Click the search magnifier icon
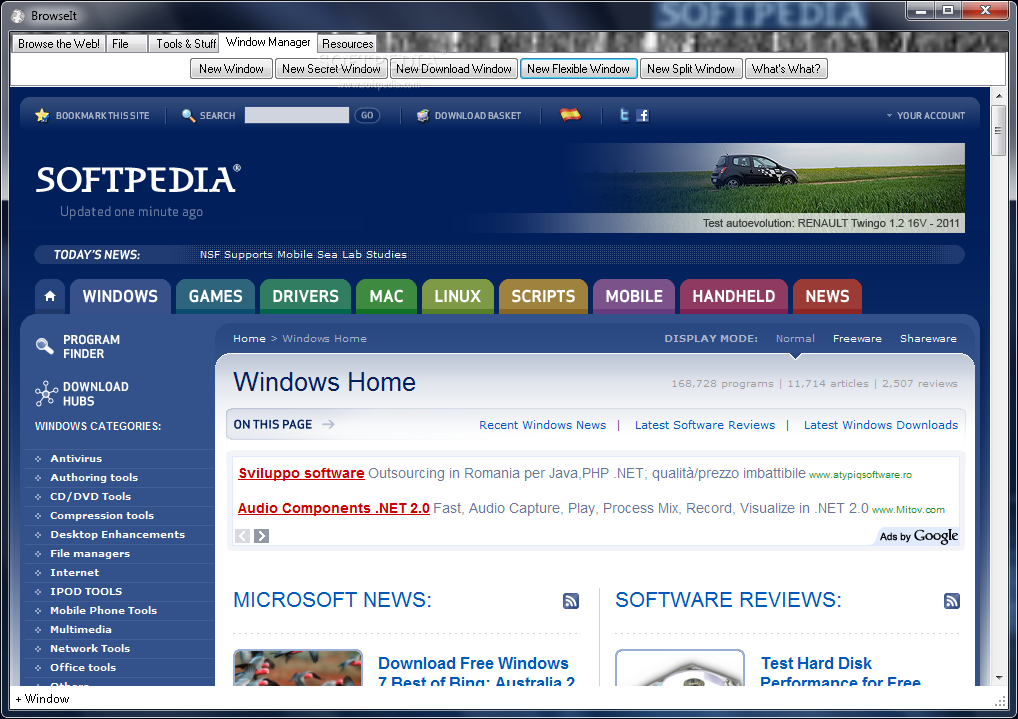Image resolution: width=1018 pixels, height=719 pixels. 188,116
